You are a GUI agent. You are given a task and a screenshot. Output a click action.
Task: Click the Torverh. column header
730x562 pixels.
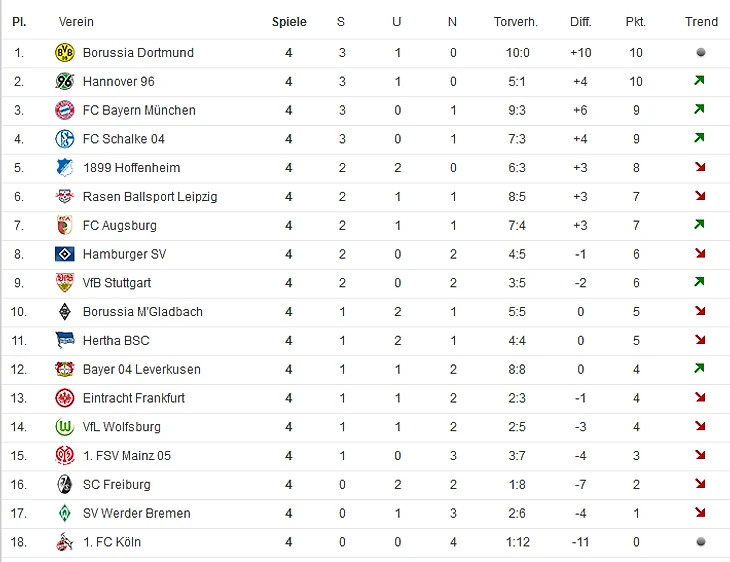(515, 22)
